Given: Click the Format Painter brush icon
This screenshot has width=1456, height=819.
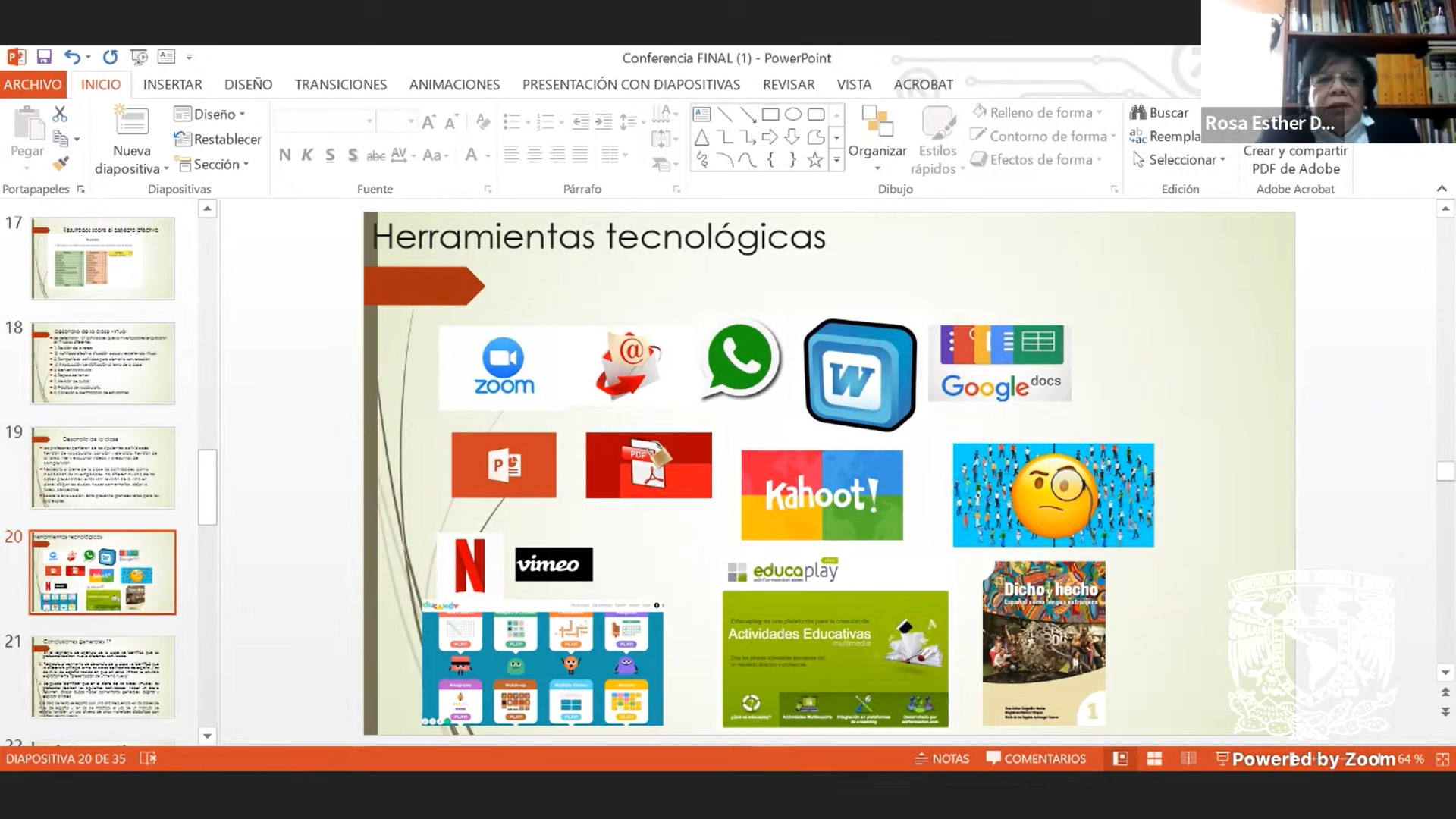Looking at the screenshot, I should [x=60, y=163].
